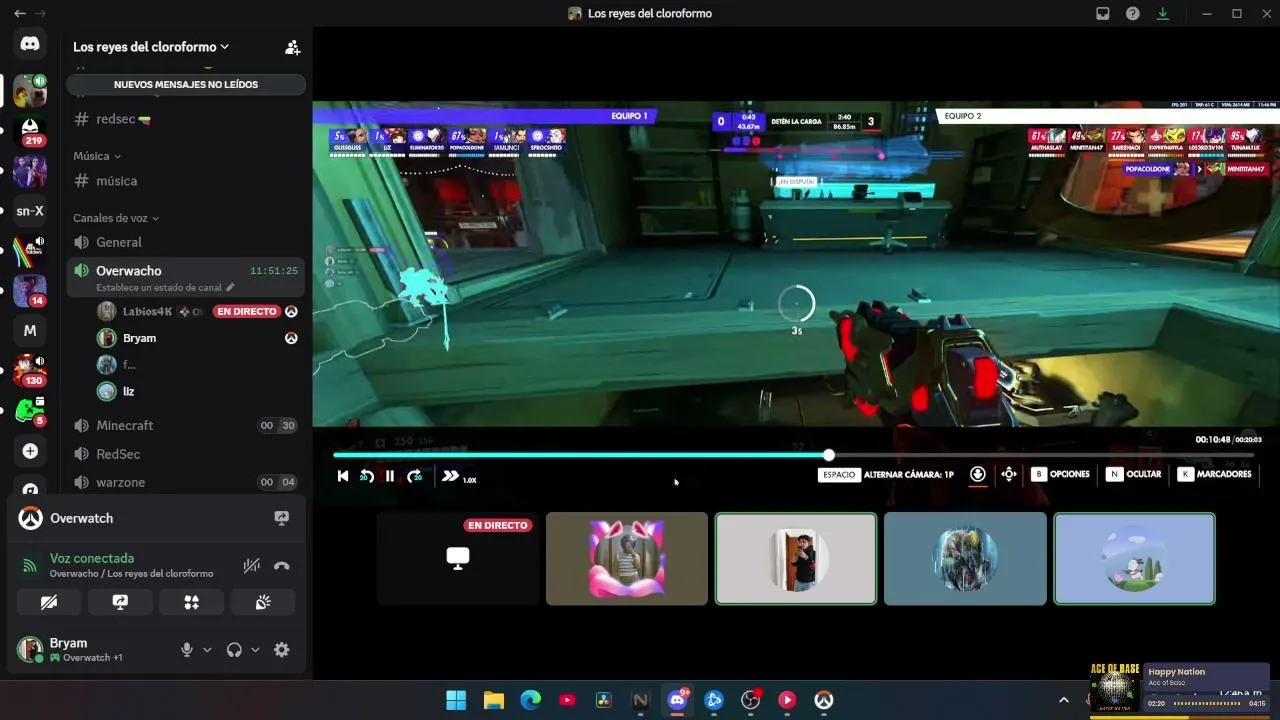Edit the Overwacho channel status pencil
The image size is (1280, 720).
tap(230, 288)
